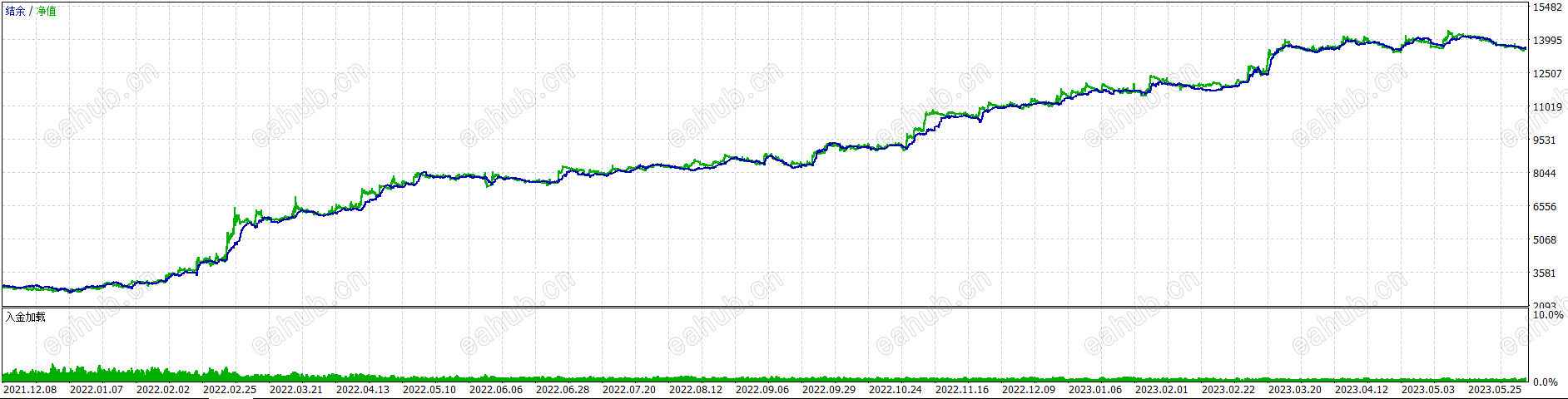Click the 0.0% deposit load label
This screenshot has height=399, width=1568.
pyautogui.click(x=1546, y=382)
